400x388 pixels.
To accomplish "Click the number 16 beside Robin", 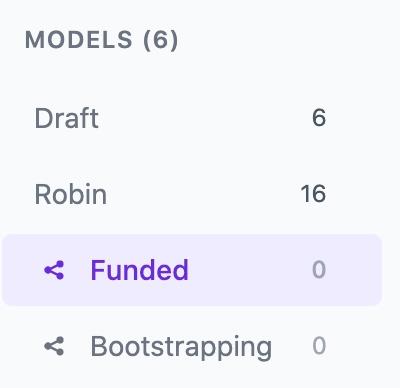I will (313, 194).
